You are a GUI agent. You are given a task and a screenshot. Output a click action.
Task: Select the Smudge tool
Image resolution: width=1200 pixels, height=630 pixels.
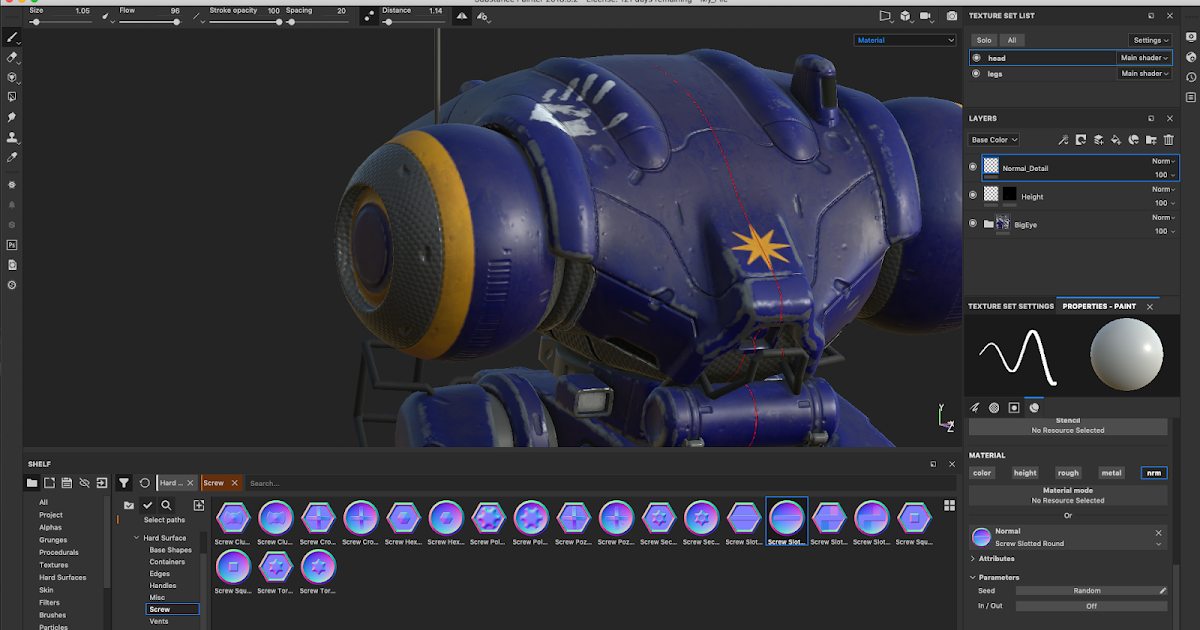click(x=12, y=115)
